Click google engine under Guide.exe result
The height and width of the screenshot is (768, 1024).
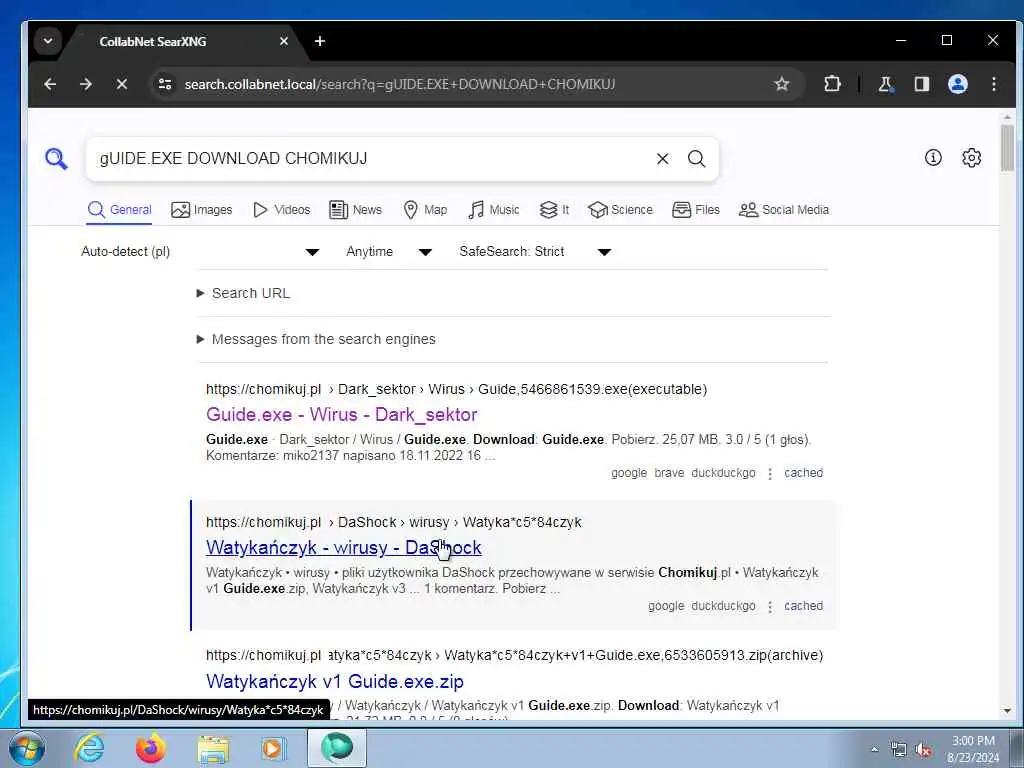[629, 473]
